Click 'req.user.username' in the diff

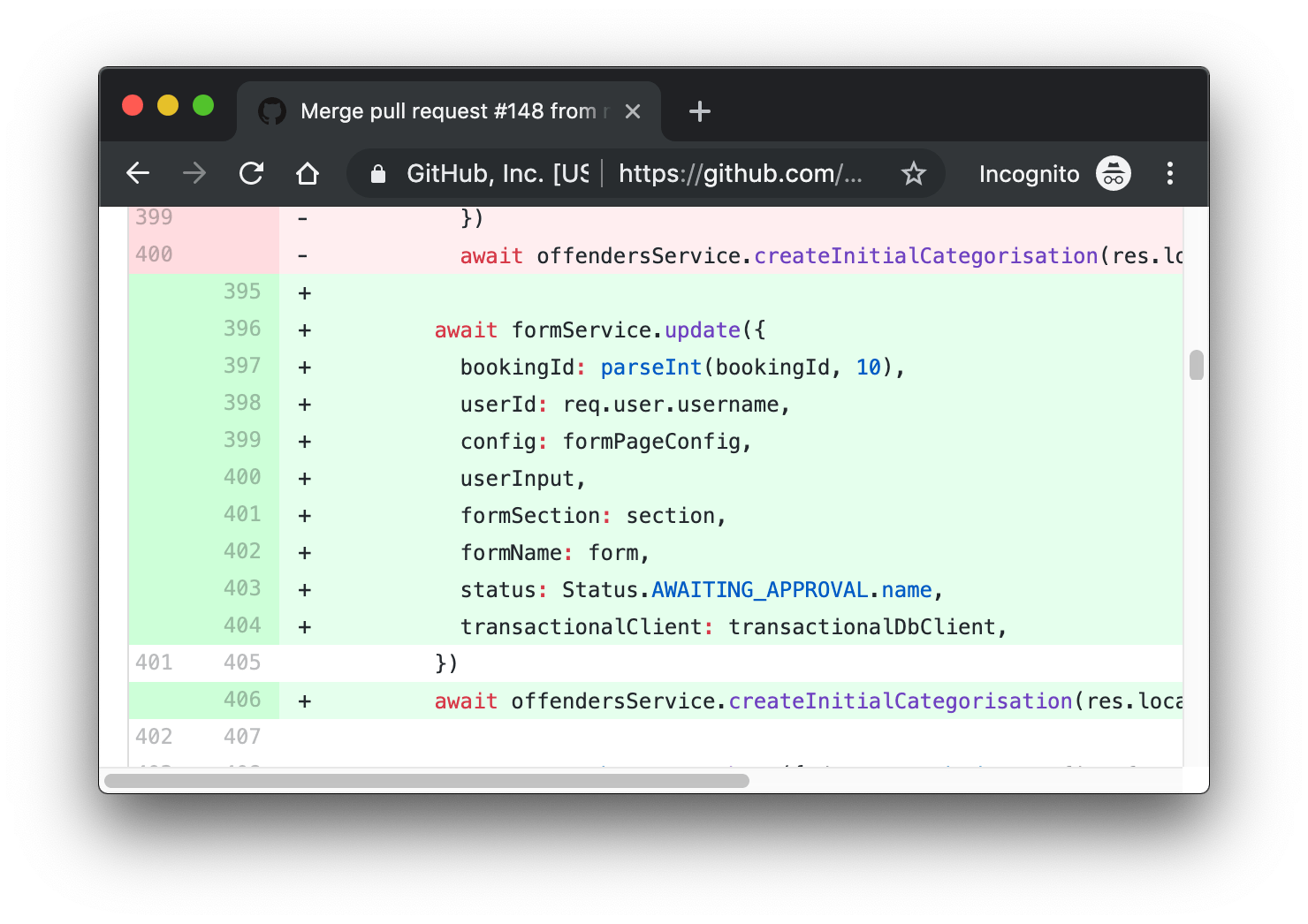[671, 405]
